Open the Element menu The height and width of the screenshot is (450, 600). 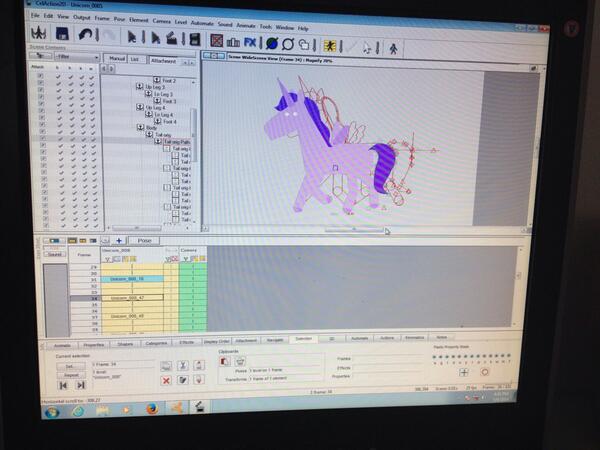(x=139, y=20)
